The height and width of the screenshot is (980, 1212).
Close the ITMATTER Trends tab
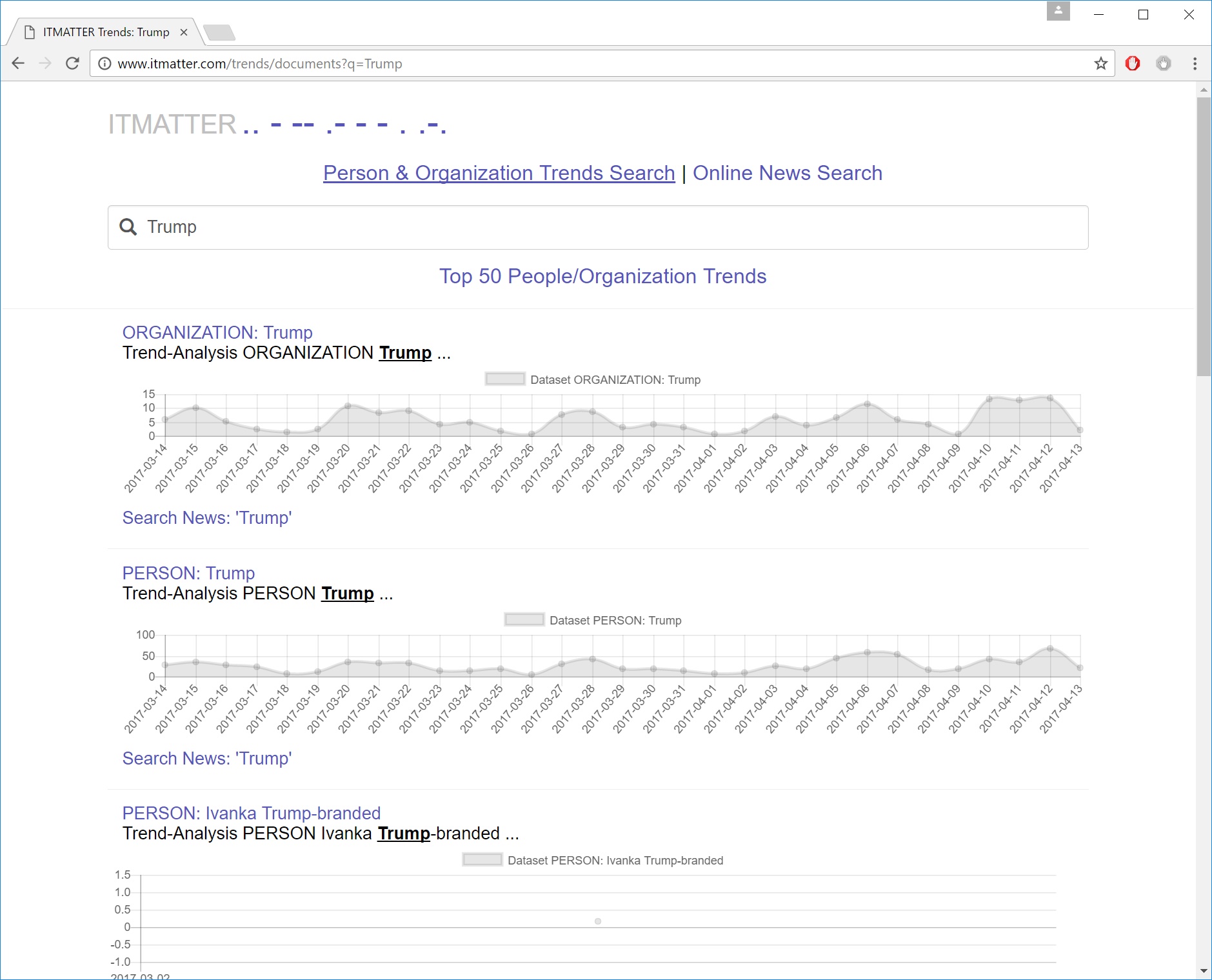point(184,32)
